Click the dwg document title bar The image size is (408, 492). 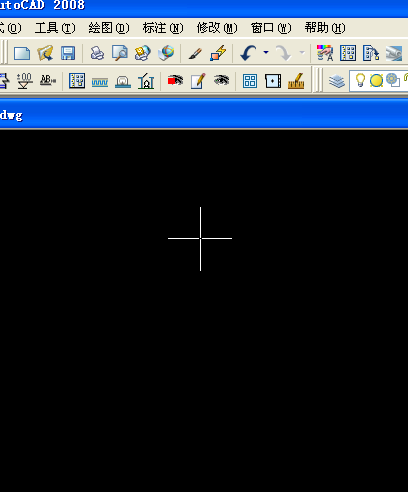pyautogui.click(x=204, y=115)
